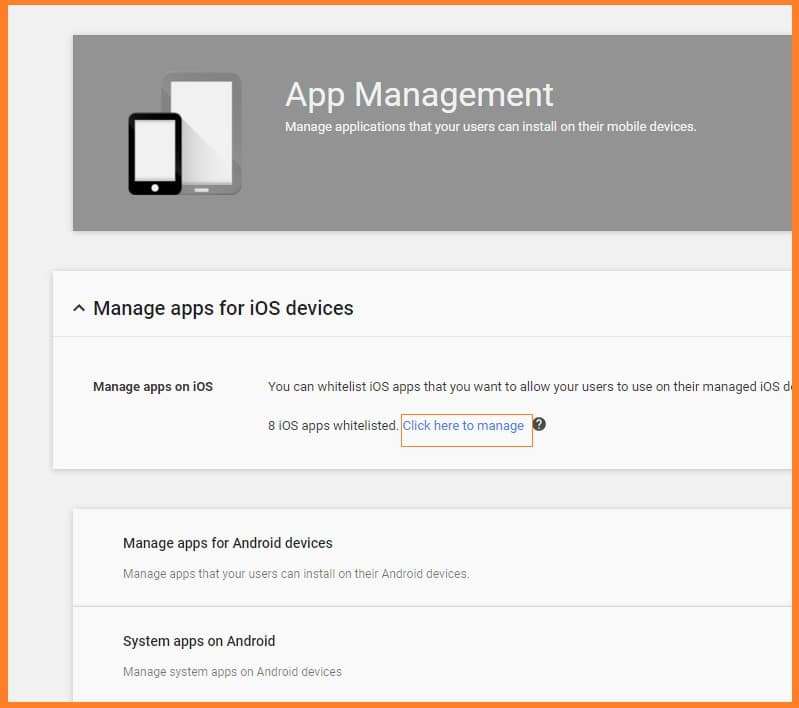This screenshot has width=799, height=708.
Task: Click 'Manage system apps on Android devices' description
Action: coord(232,672)
